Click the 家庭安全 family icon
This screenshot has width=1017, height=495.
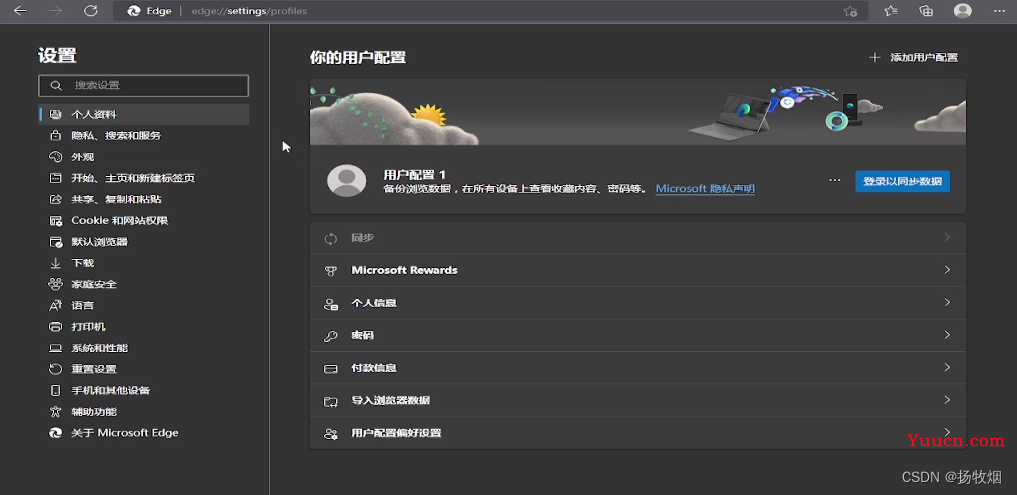click(x=56, y=284)
